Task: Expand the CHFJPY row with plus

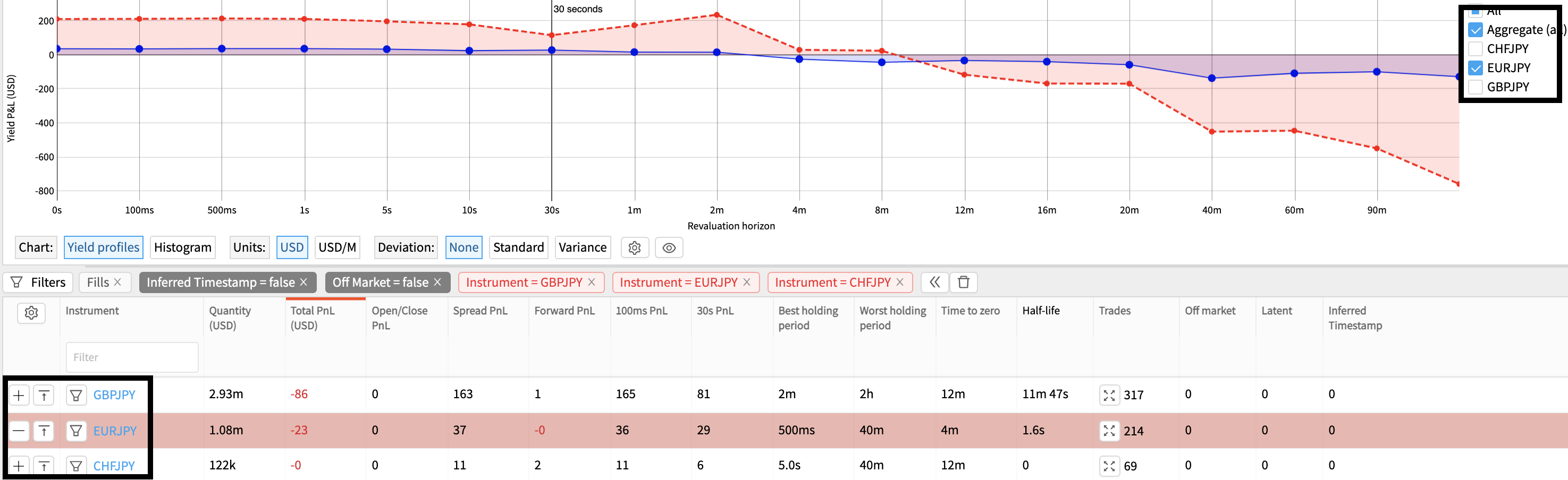Action: pos(19,466)
